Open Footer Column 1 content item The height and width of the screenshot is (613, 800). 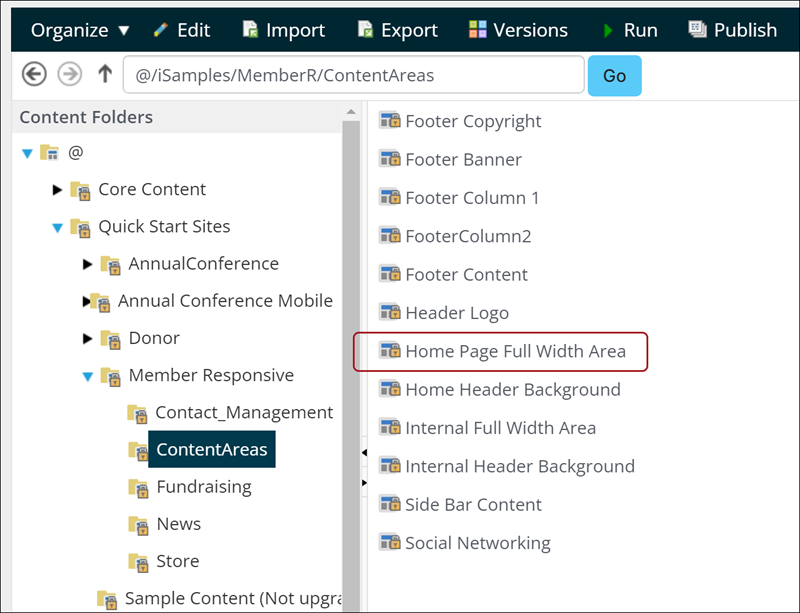click(472, 198)
